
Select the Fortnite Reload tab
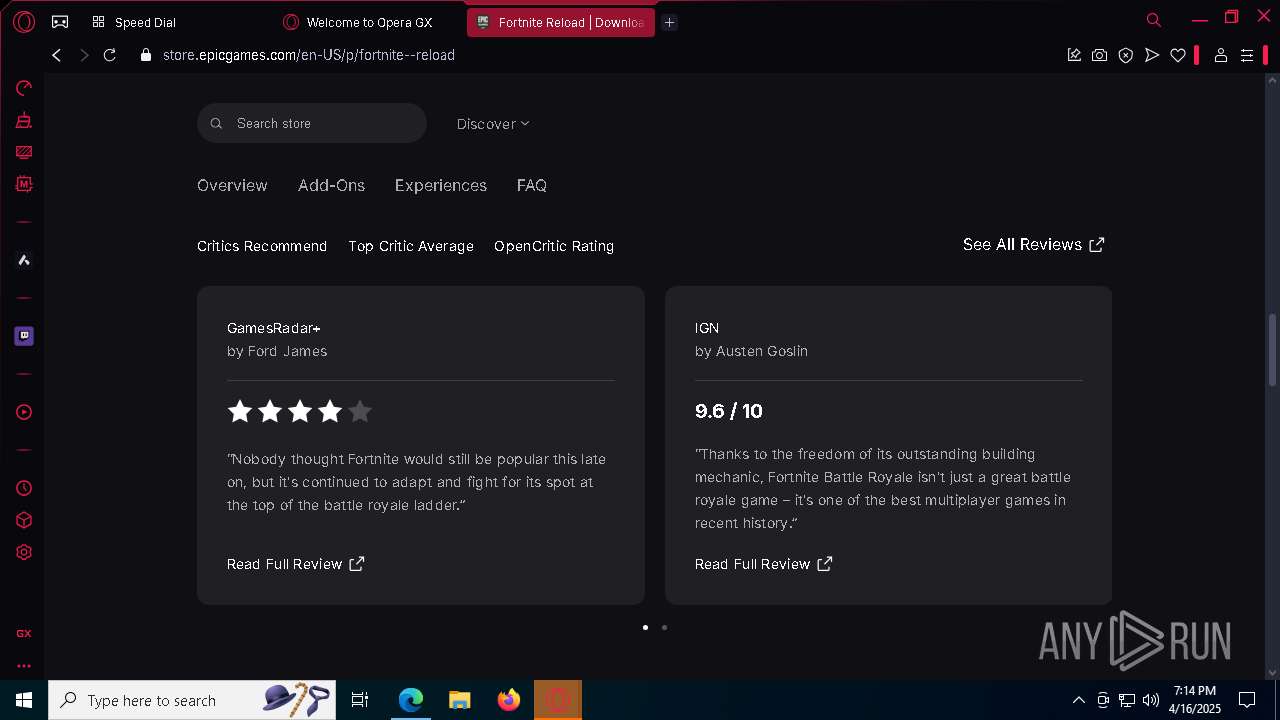point(561,22)
